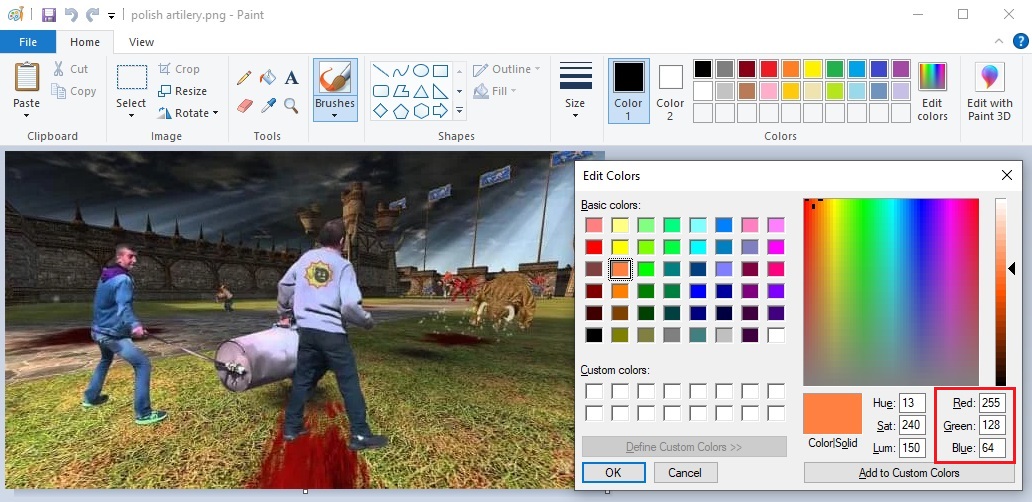Pick the selected orange basic color
The width and height of the screenshot is (1032, 502).
click(620, 268)
